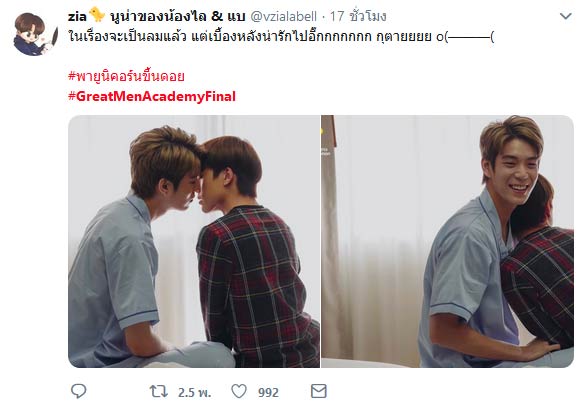This screenshot has height=408, width=586.
Task: Expand the tweet options chevron menu
Action: point(565,16)
